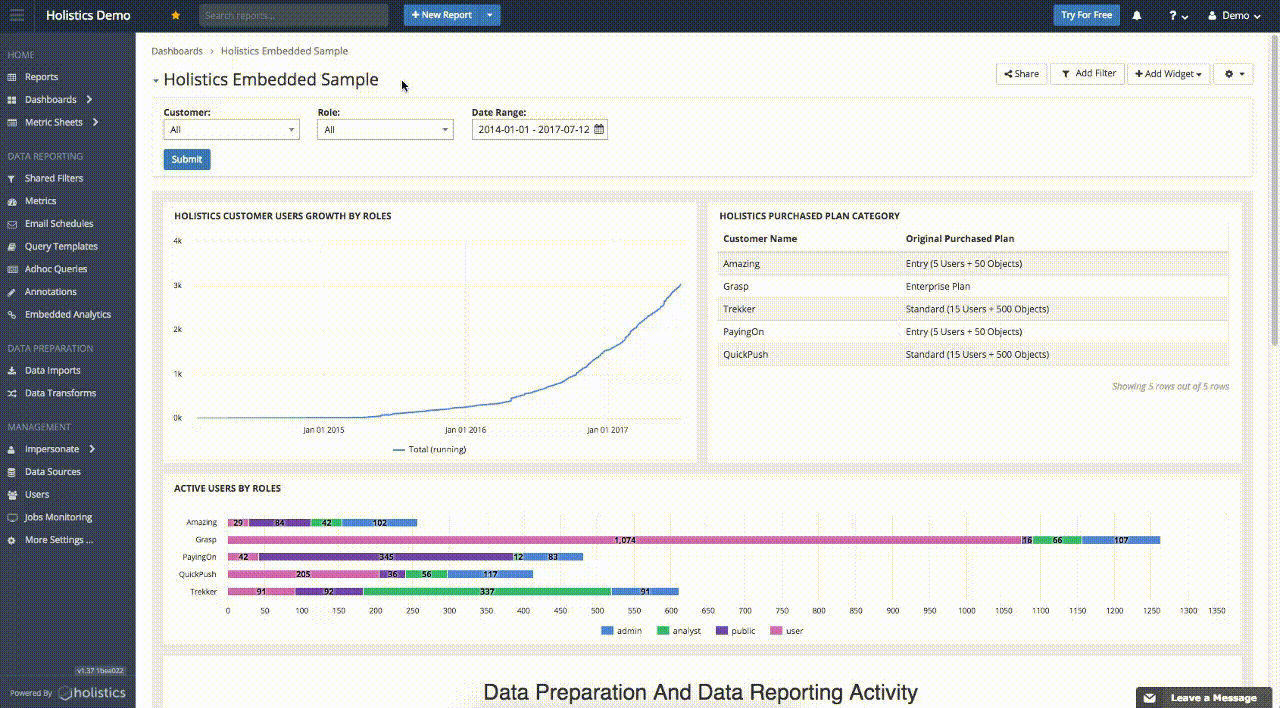Screen dimensions: 1280x708
Task: Open Data Imports in the sidebar
Action: point(52,371)
